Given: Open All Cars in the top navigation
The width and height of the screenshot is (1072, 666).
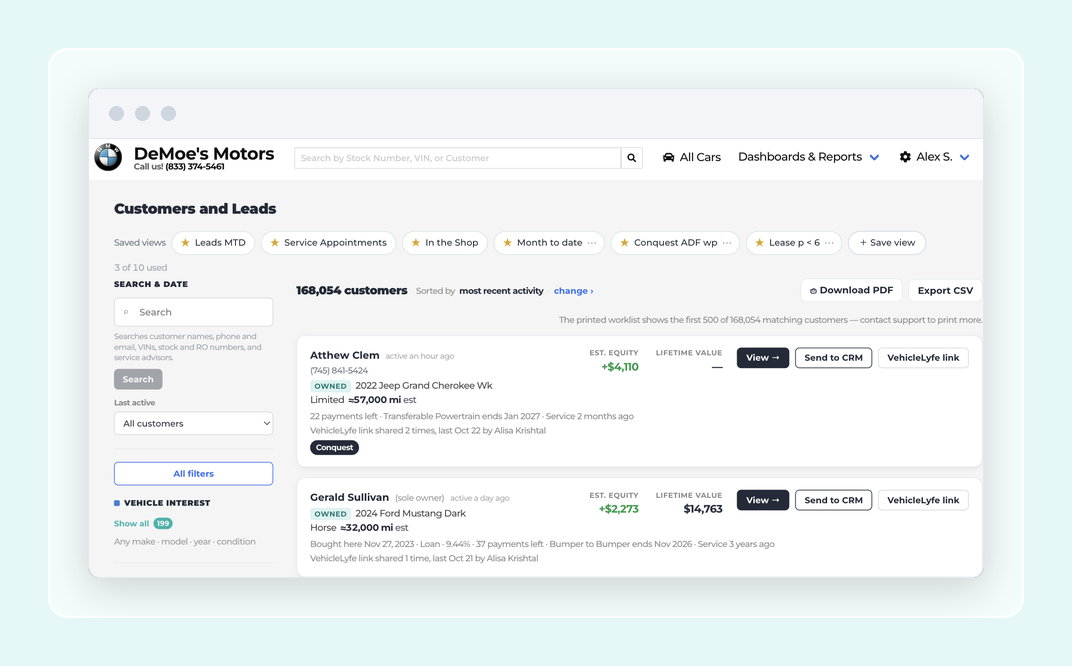Looking at the screenshot, I should coord(692,157).
